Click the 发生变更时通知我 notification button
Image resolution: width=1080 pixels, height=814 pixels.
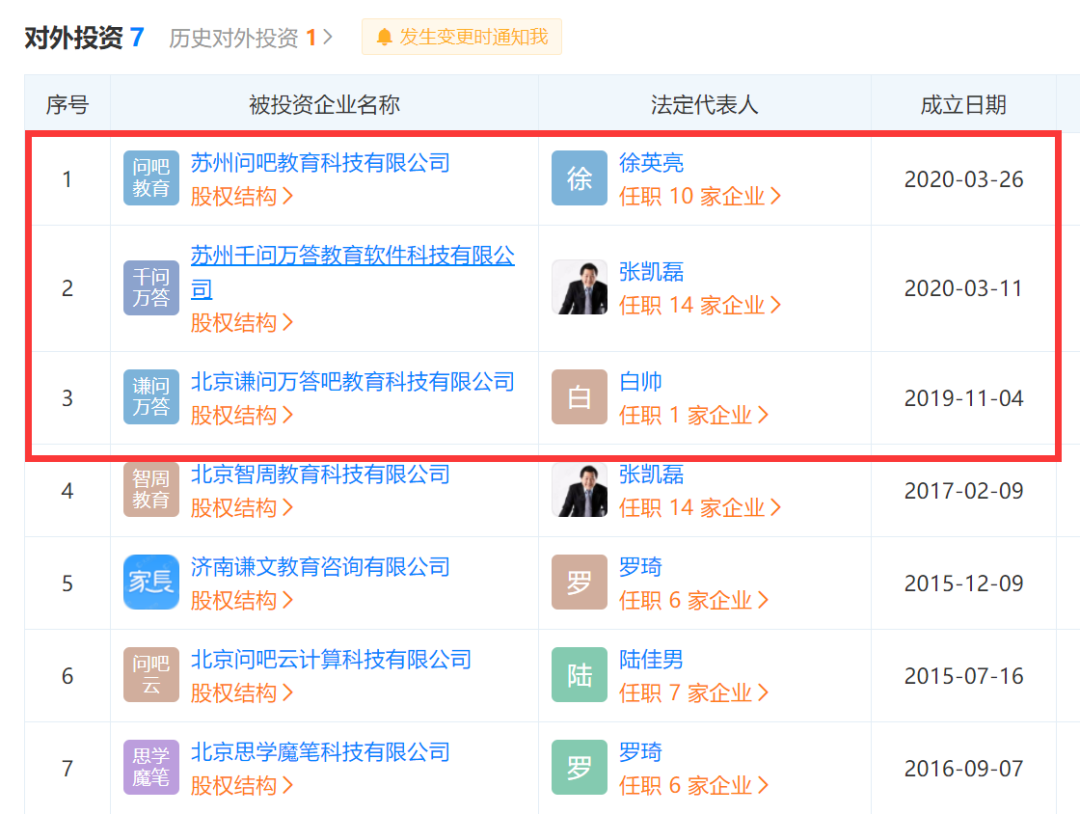click(x=462, y=38)
